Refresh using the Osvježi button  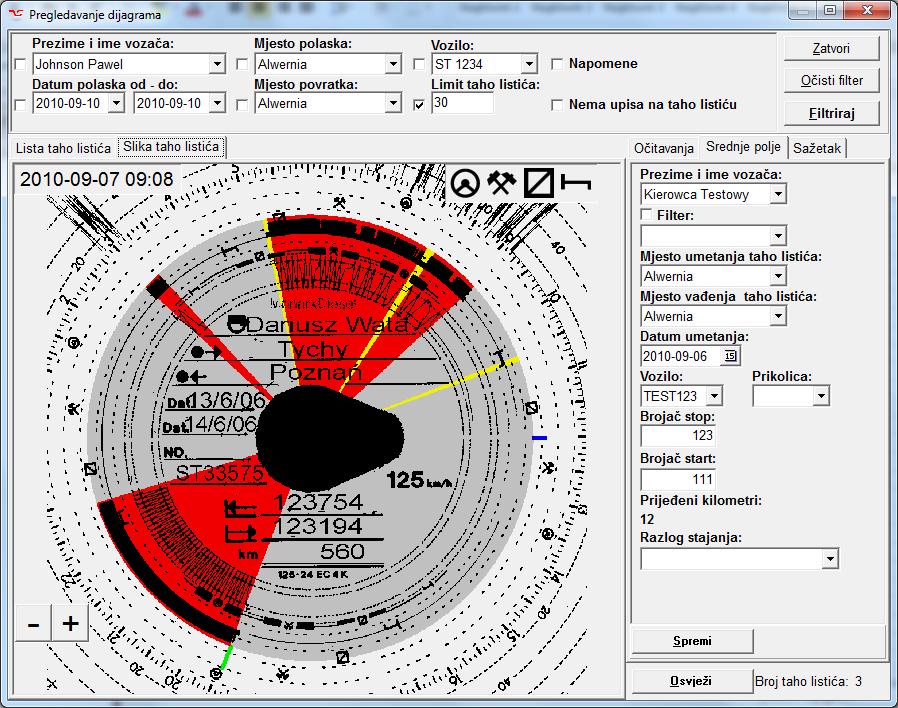691,681
